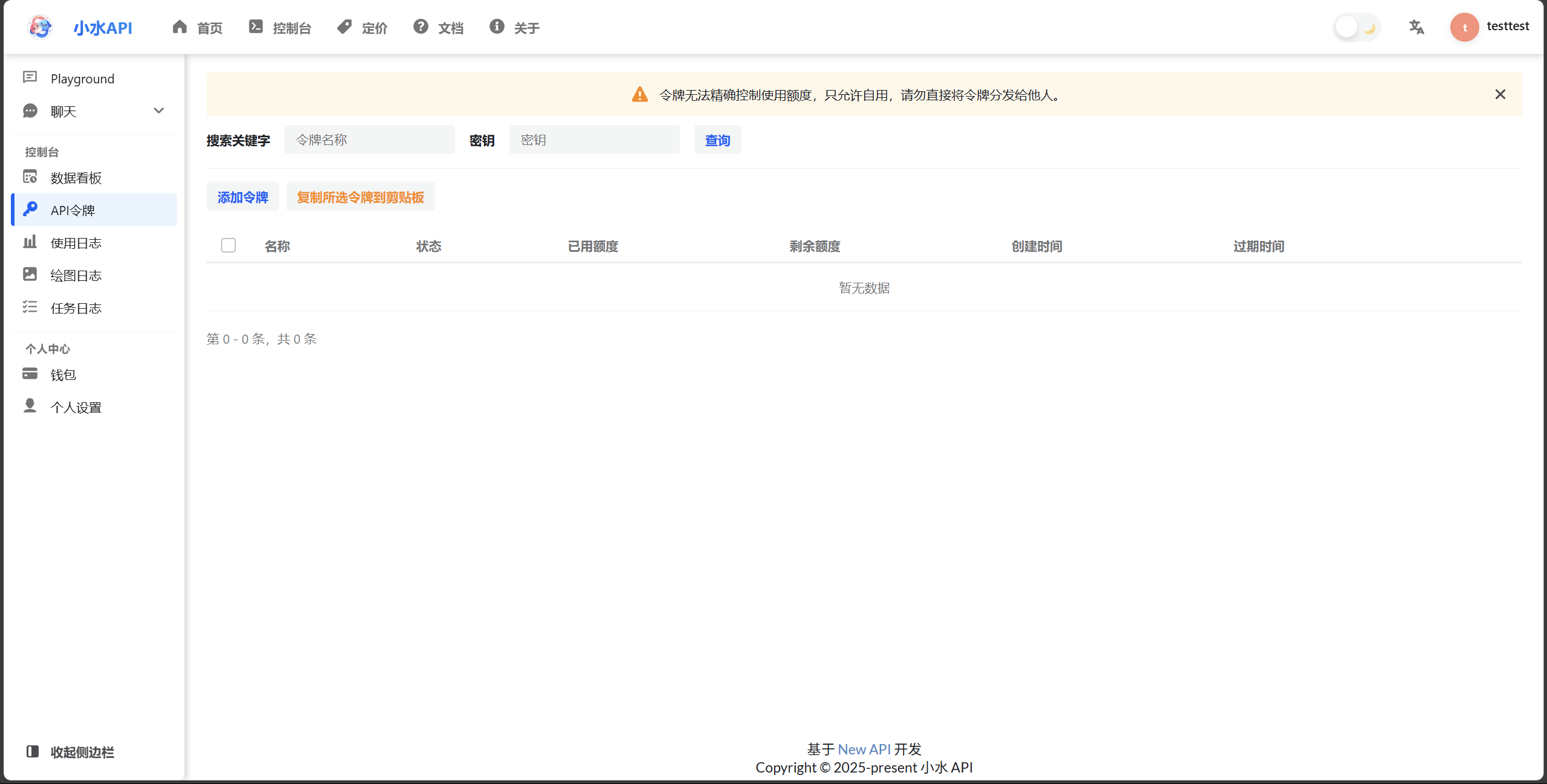
Task: Click the 个人设置 user icon
Action: pos(30,405)
